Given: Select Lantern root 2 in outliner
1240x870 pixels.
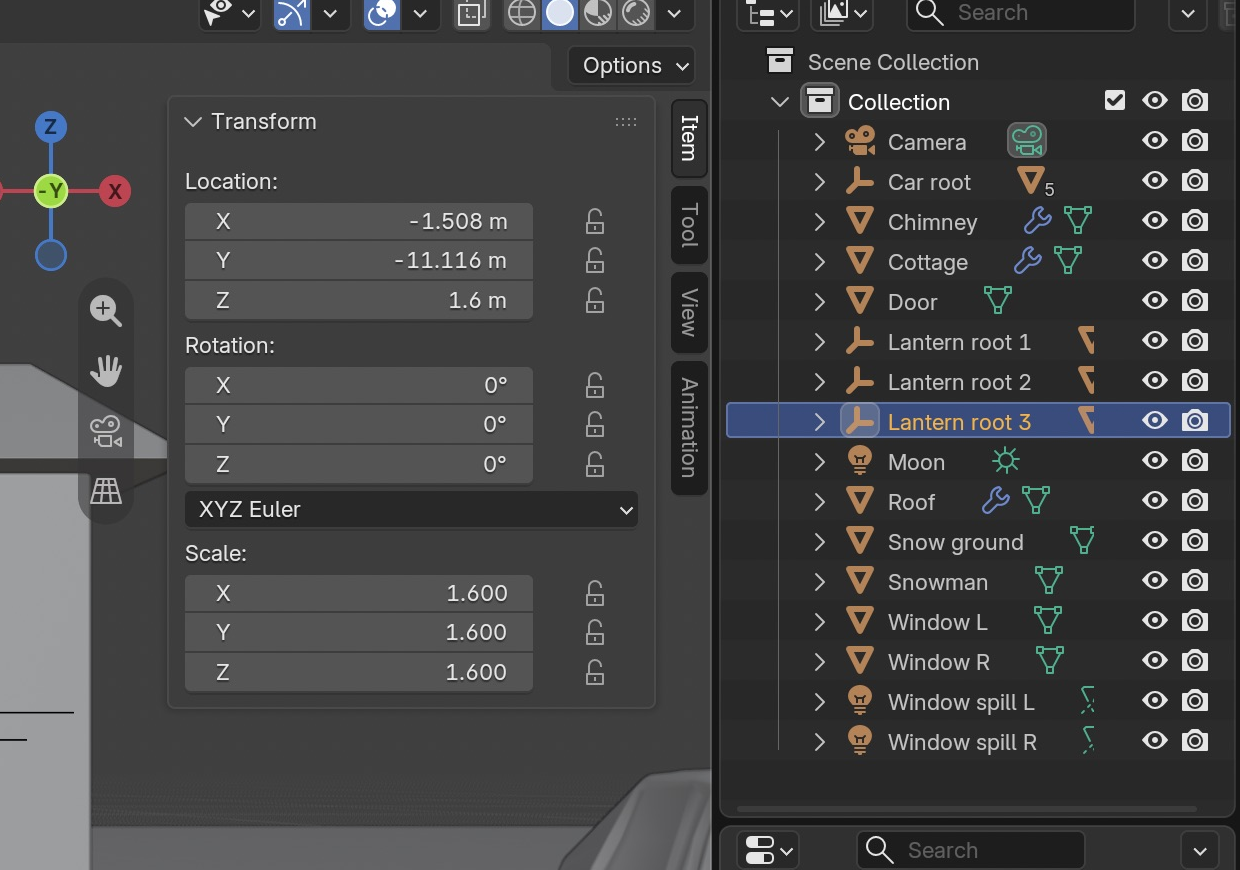Looking at the screenshot, I should point(959,382).
